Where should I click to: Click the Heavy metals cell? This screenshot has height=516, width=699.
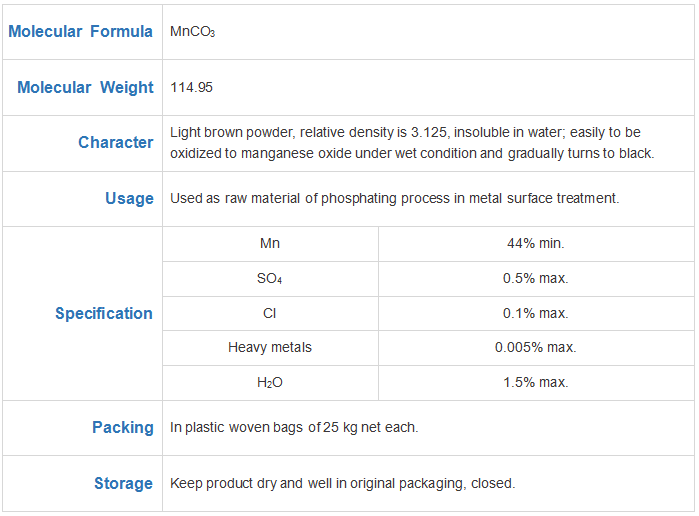click(x=270, y=348)
